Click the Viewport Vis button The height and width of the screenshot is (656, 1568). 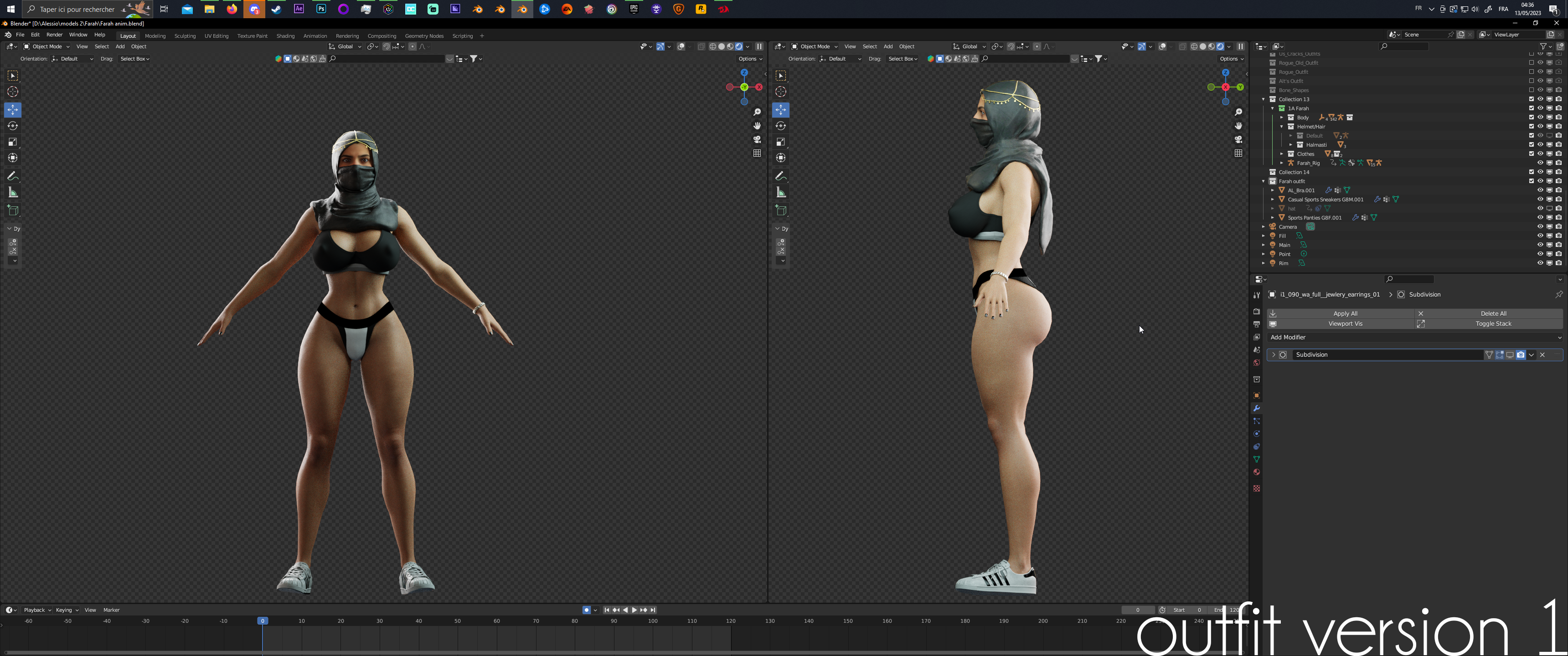(1341, 324)
